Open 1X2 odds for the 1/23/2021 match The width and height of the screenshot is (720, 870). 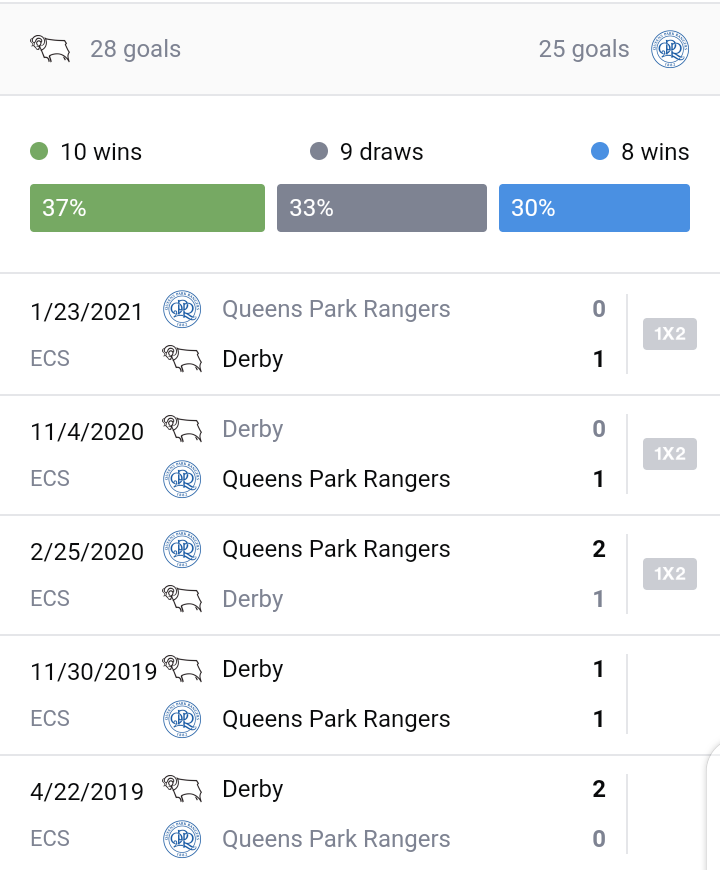point(670,334)
